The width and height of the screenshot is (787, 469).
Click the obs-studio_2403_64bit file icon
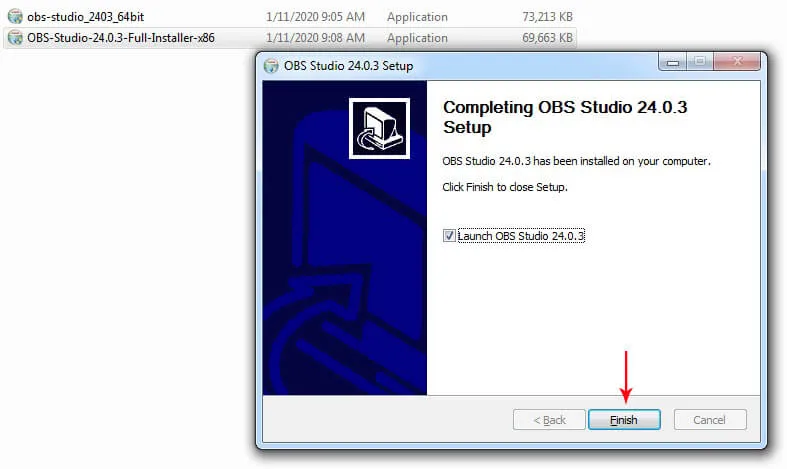coord(15,17)
